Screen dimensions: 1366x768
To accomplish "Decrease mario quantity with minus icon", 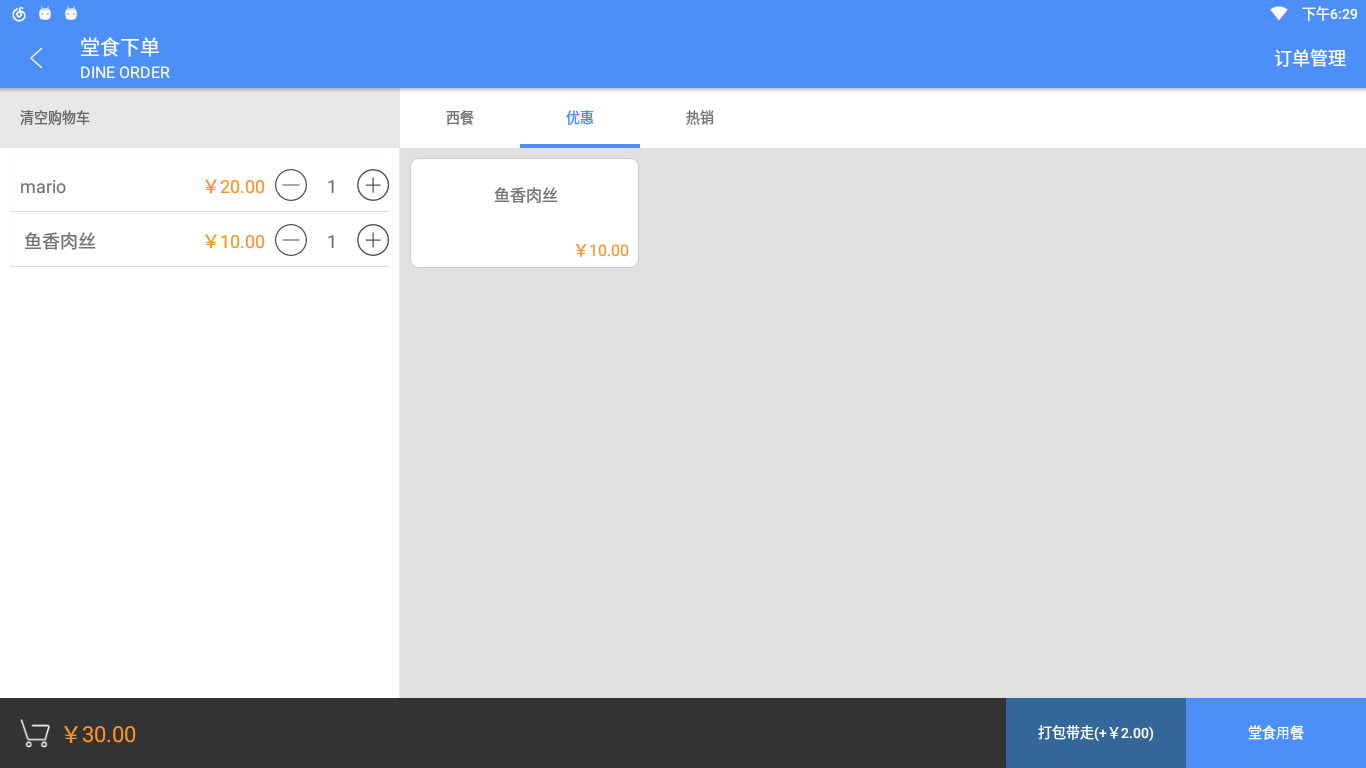I will coord(291,186).
